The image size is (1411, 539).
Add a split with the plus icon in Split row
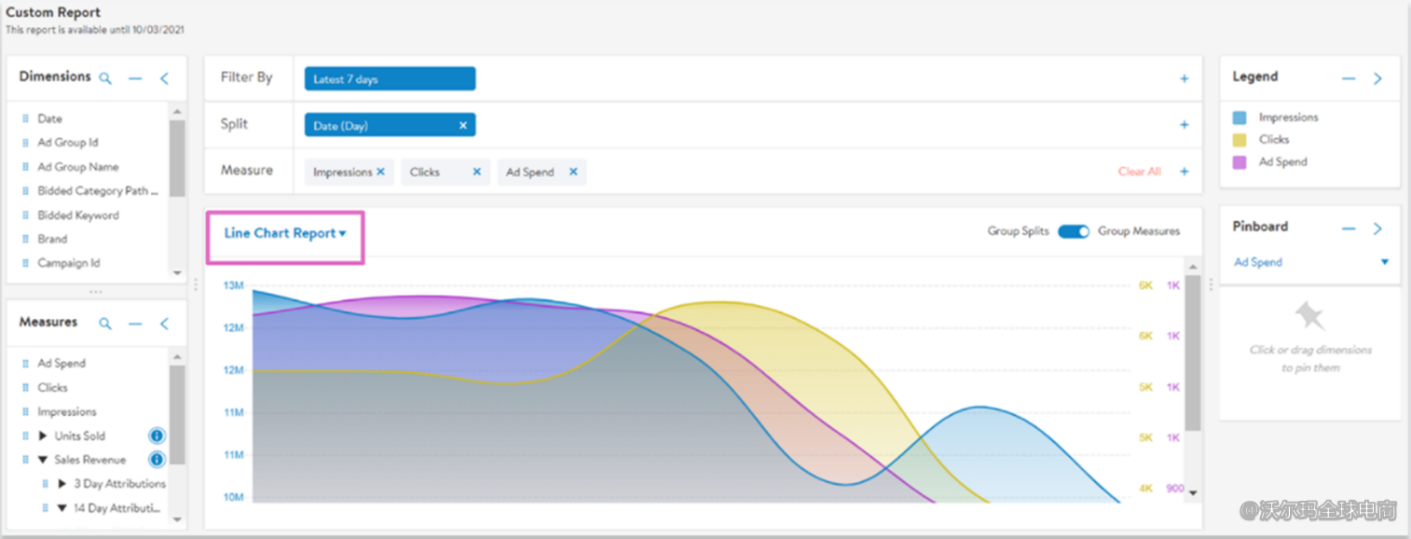[x=1184, y=125]
